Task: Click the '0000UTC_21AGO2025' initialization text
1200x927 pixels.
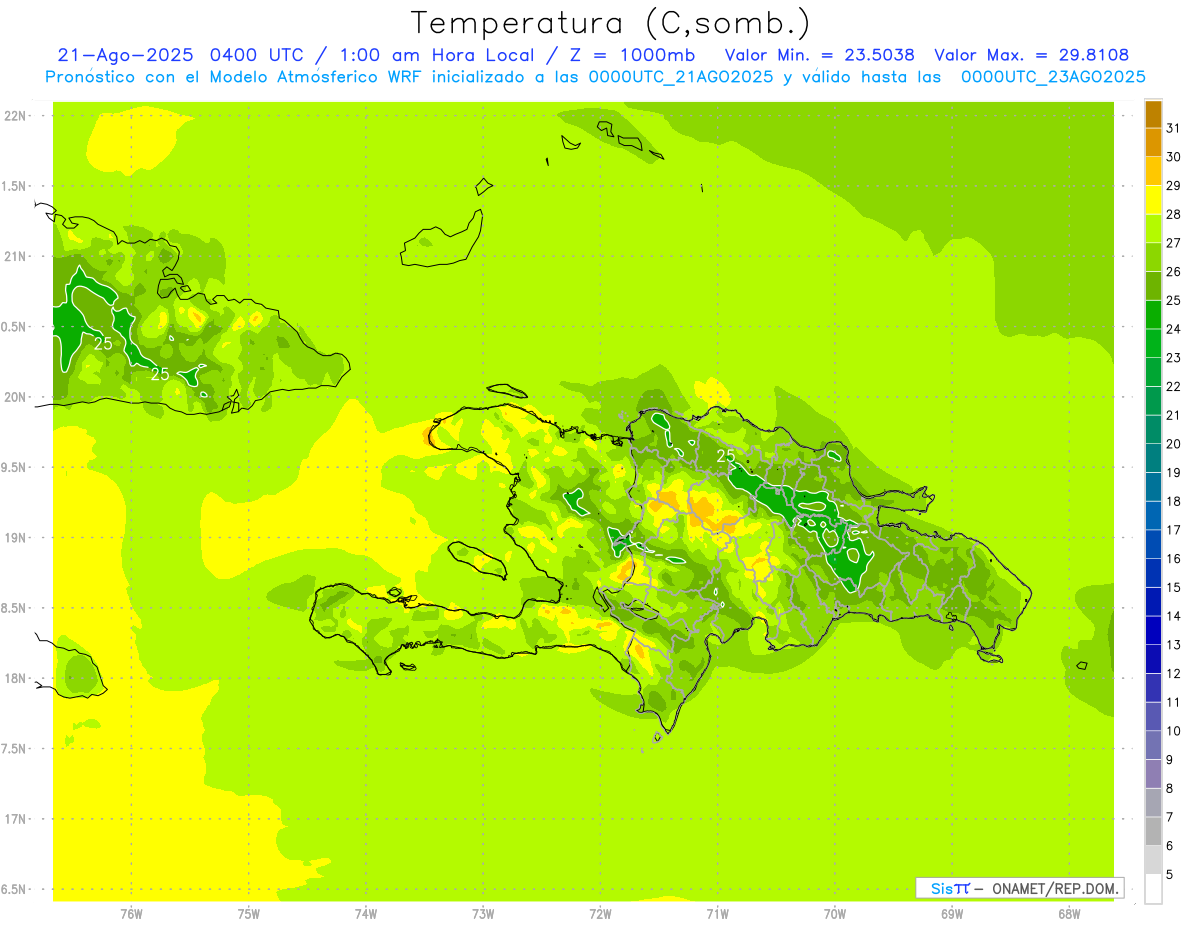Action: [x=681, y=77]
